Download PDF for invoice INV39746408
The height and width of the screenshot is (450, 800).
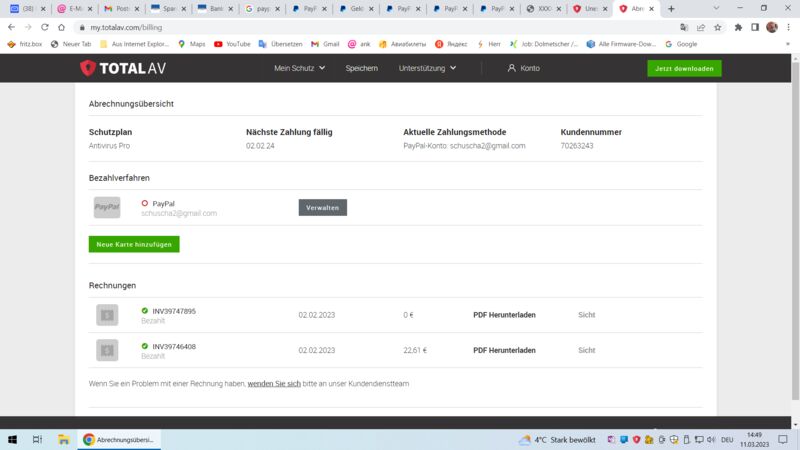click(504, 350)
